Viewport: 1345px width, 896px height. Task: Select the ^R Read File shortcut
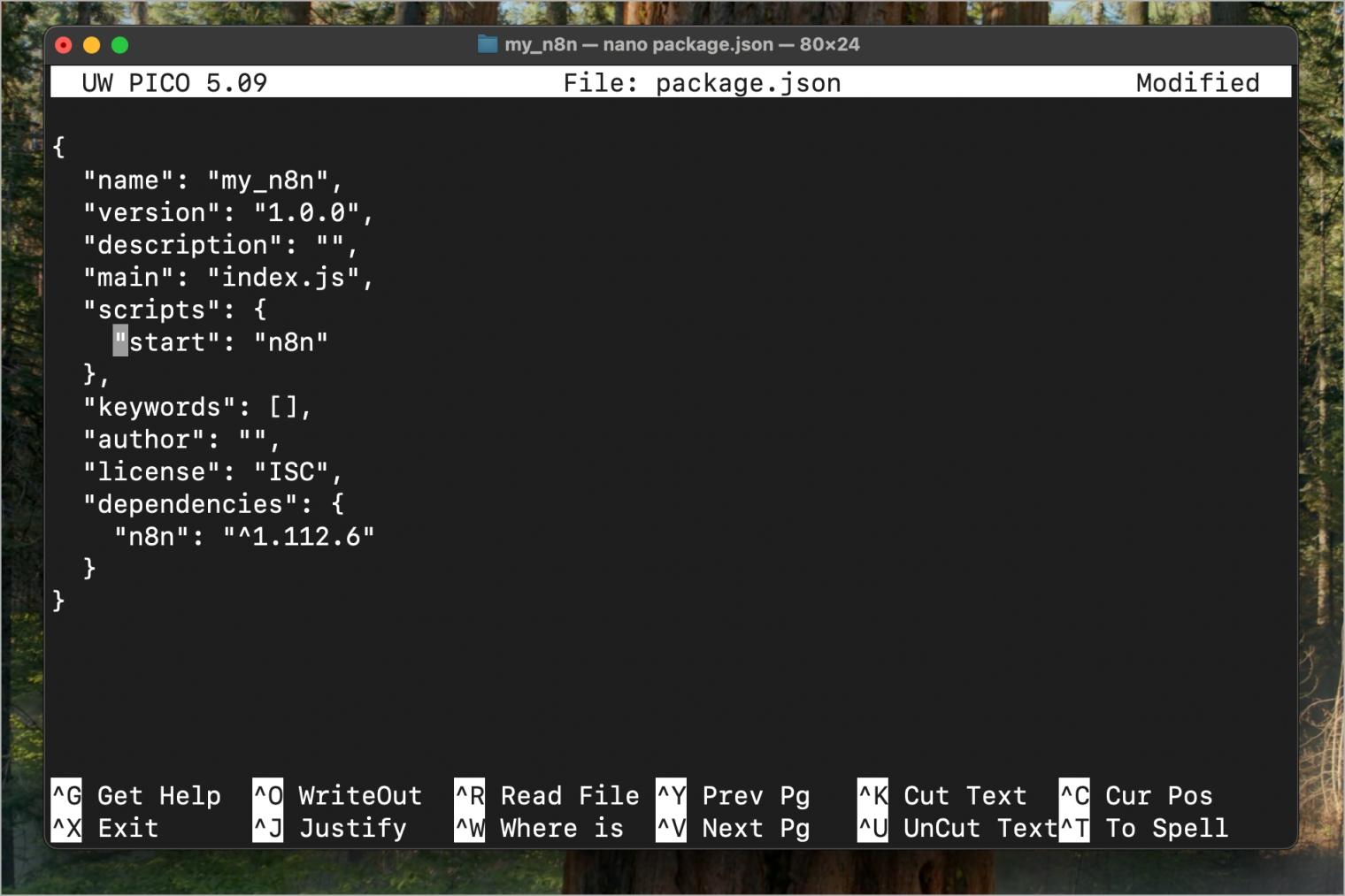546,795
